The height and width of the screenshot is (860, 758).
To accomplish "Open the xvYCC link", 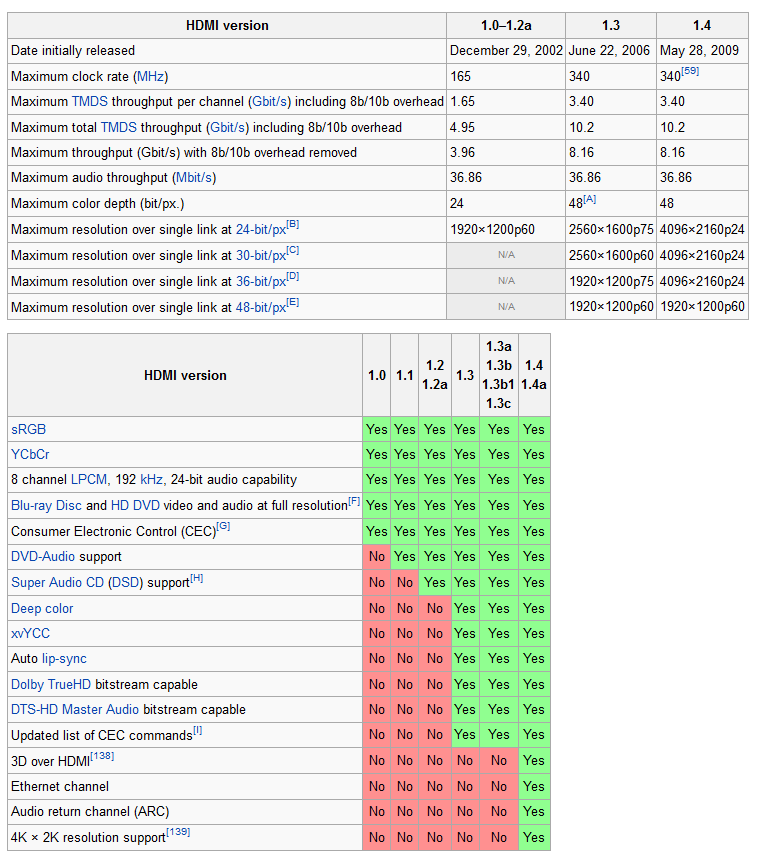I will pyautogui.click(x=30, y=633).
